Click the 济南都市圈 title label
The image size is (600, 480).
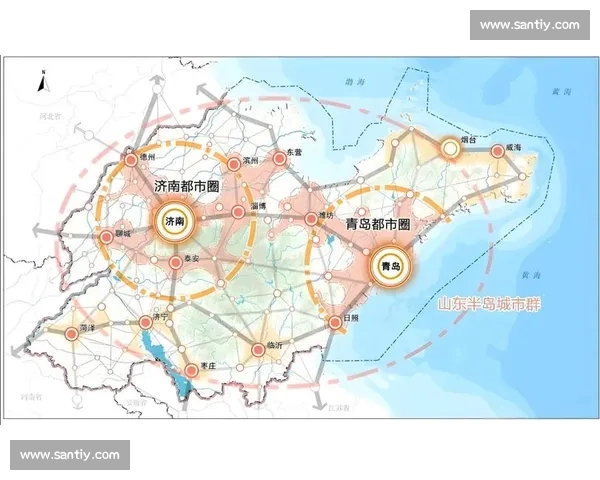coord(187,186)
